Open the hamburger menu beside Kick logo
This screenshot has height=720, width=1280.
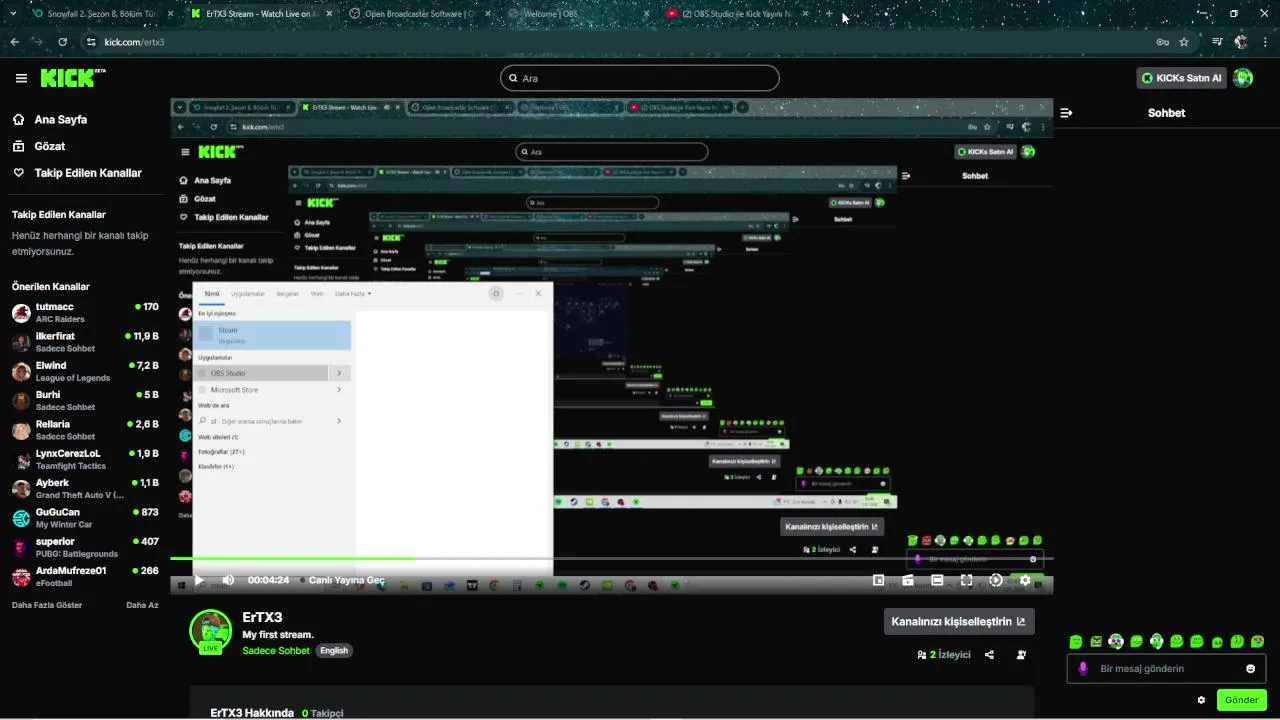[x=21, y=78]
